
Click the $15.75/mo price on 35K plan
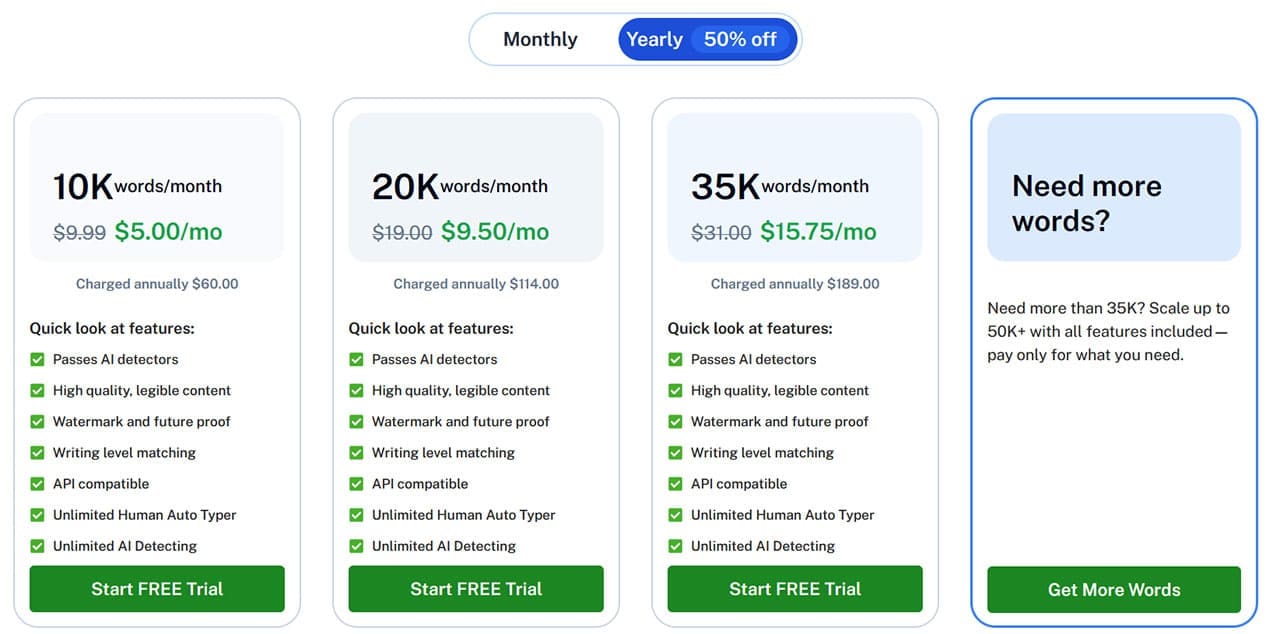point(818,232)
